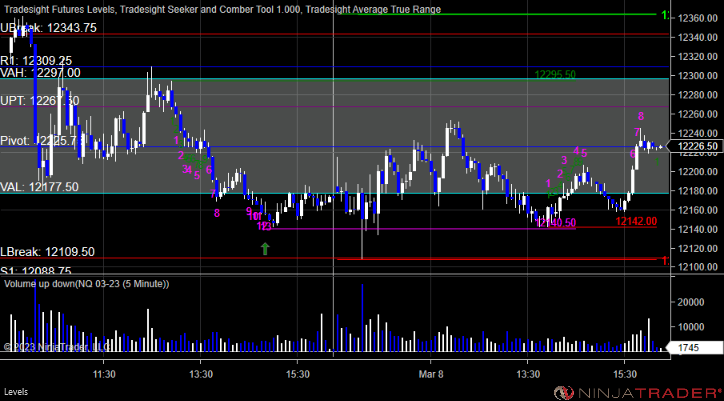This screenshot has width=724, height=401.
Task: Click the 20000 volume axis label
Action: click(x=691, y=302)
